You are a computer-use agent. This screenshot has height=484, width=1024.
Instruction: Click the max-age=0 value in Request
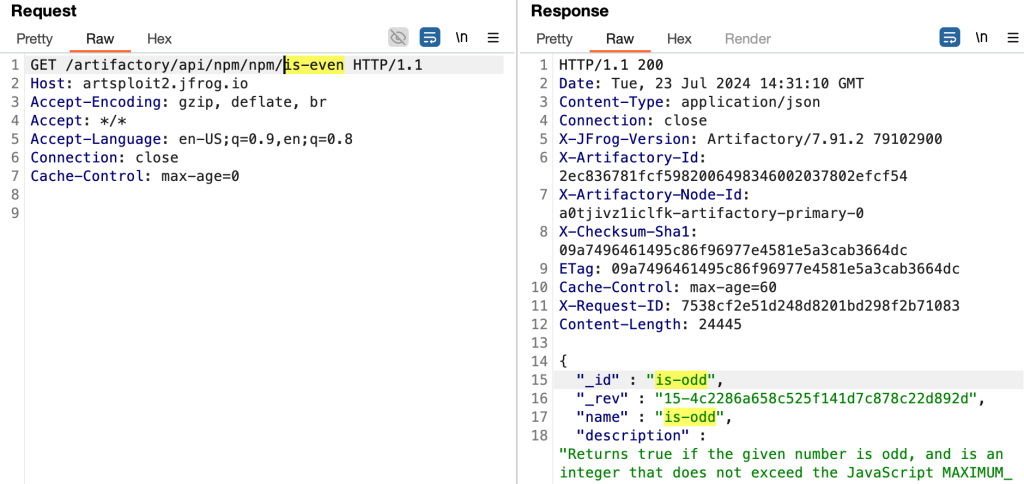click(x=200, y=176)
